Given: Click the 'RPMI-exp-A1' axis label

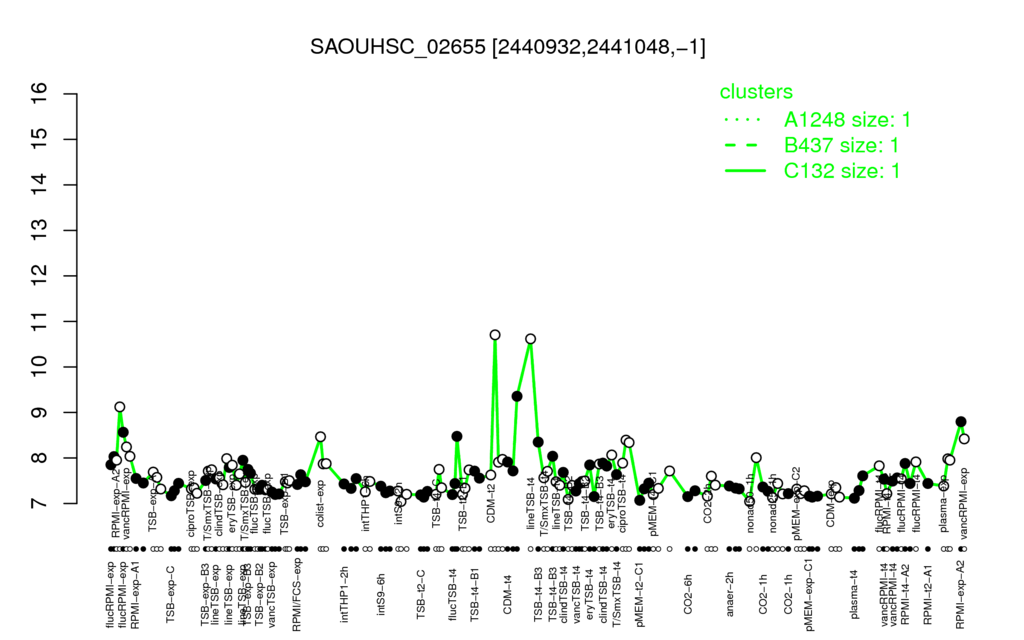Looking at the screenshot, I should click(x=135, y=594).
